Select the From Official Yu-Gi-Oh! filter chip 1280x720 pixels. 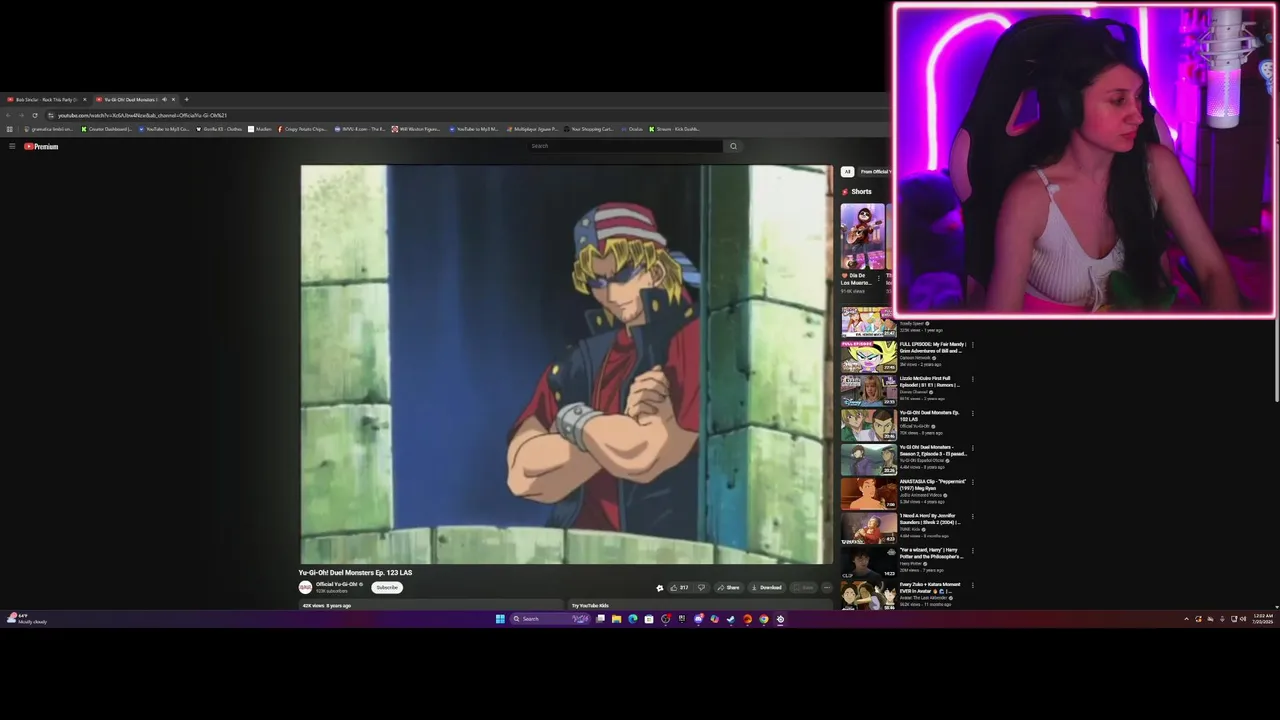(874, 171)
